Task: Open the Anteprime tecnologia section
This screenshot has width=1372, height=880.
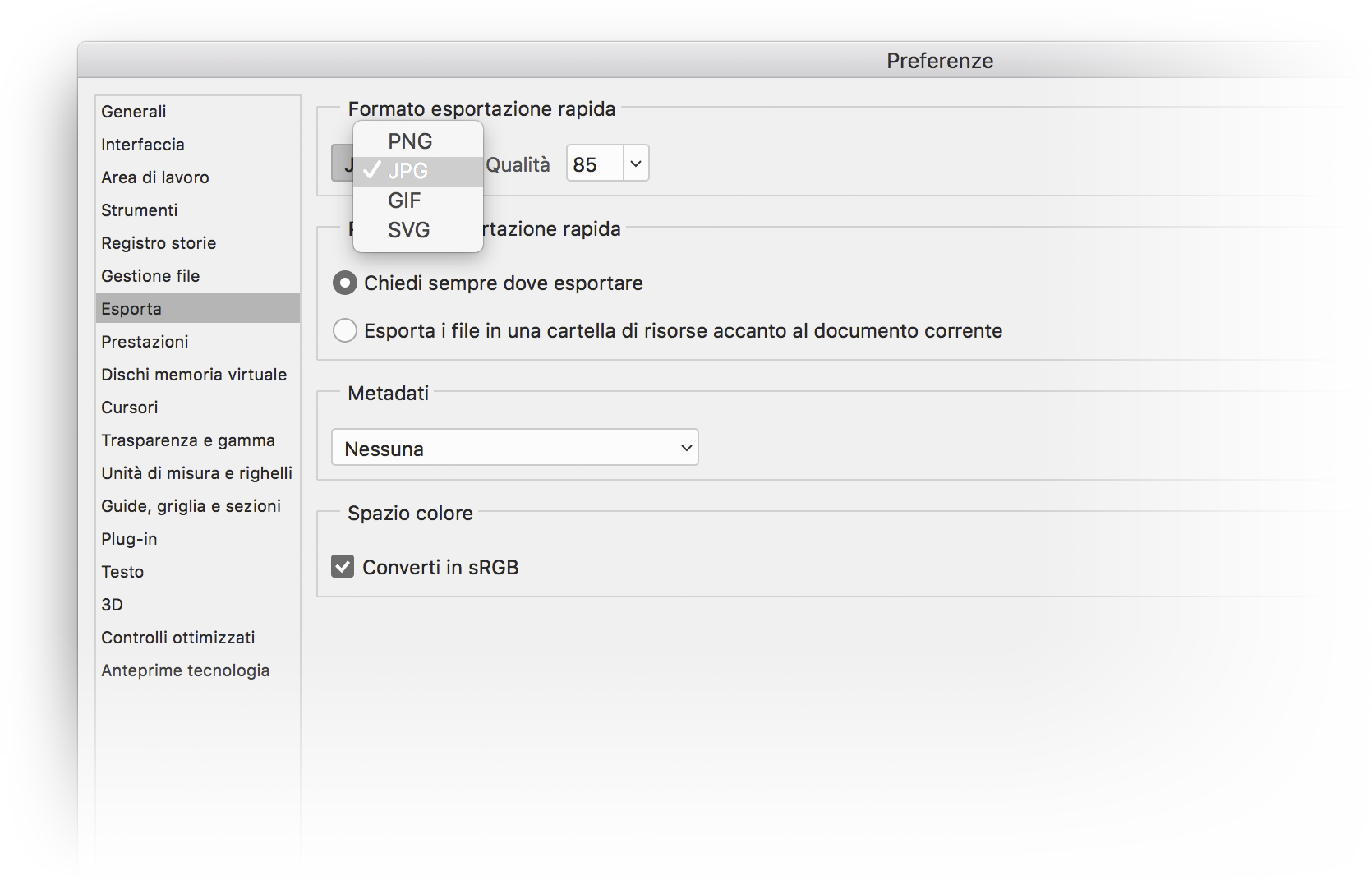Action: [x=185, y=670]
